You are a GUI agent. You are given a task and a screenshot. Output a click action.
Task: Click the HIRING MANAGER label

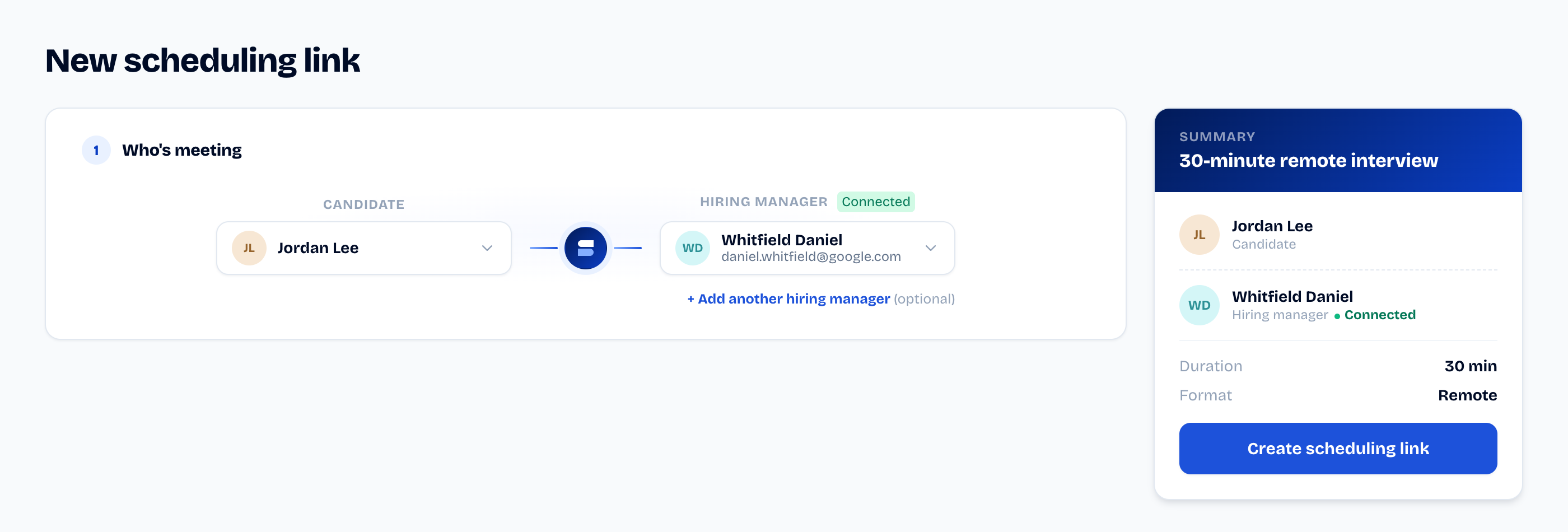pos(763,202)
